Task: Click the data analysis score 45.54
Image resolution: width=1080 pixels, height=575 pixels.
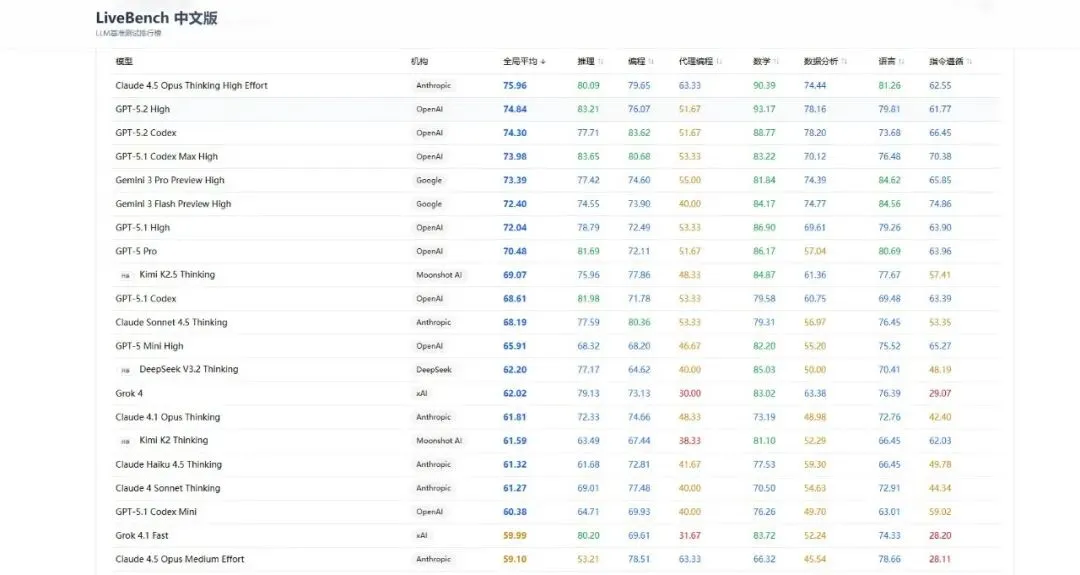Action: tap(815, 559)
